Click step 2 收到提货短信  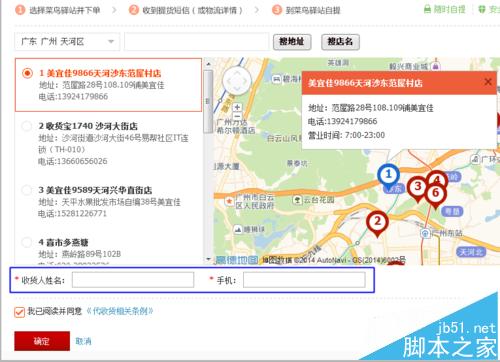click(x=186, y=10)
